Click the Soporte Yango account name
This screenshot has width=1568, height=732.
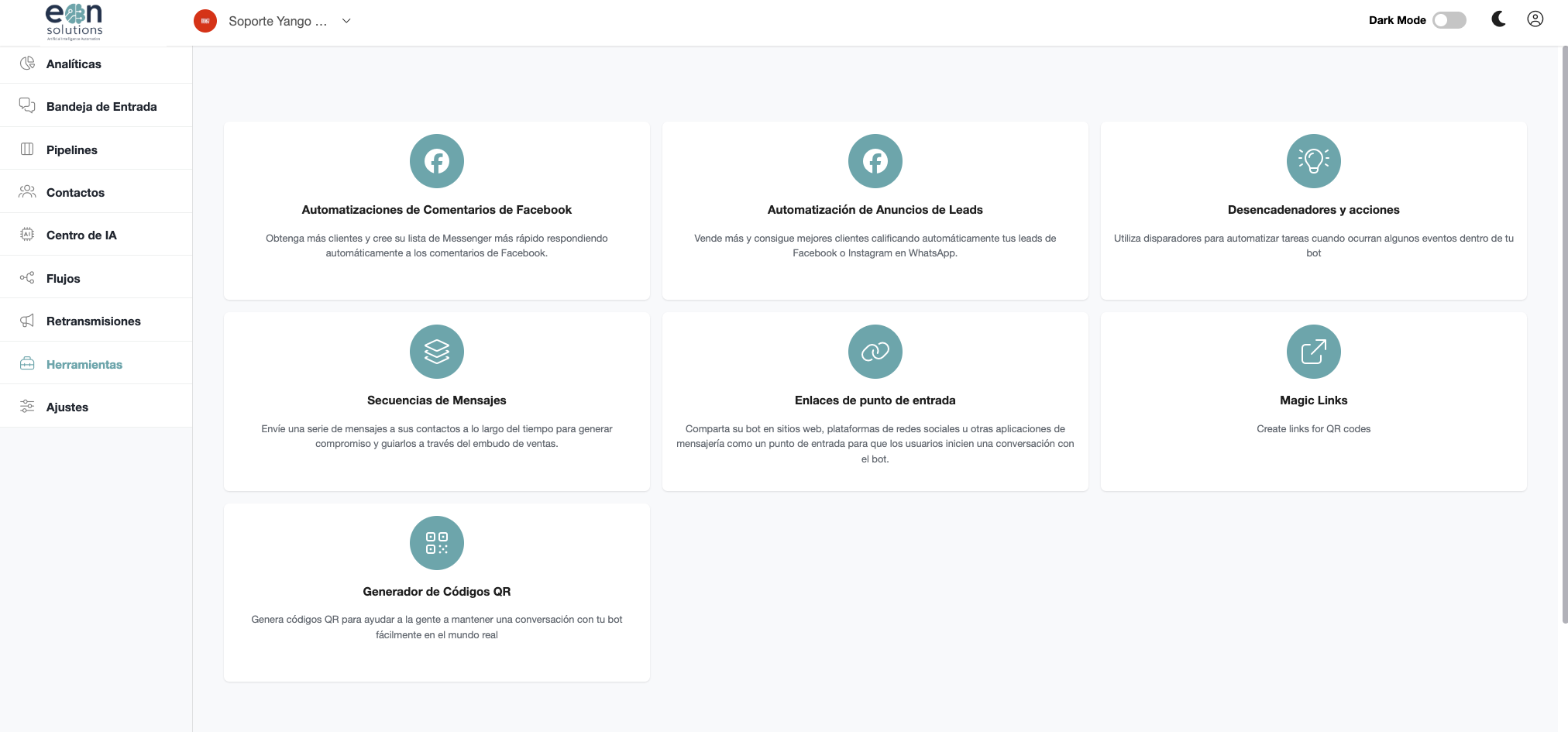click(x=277, y=21)
